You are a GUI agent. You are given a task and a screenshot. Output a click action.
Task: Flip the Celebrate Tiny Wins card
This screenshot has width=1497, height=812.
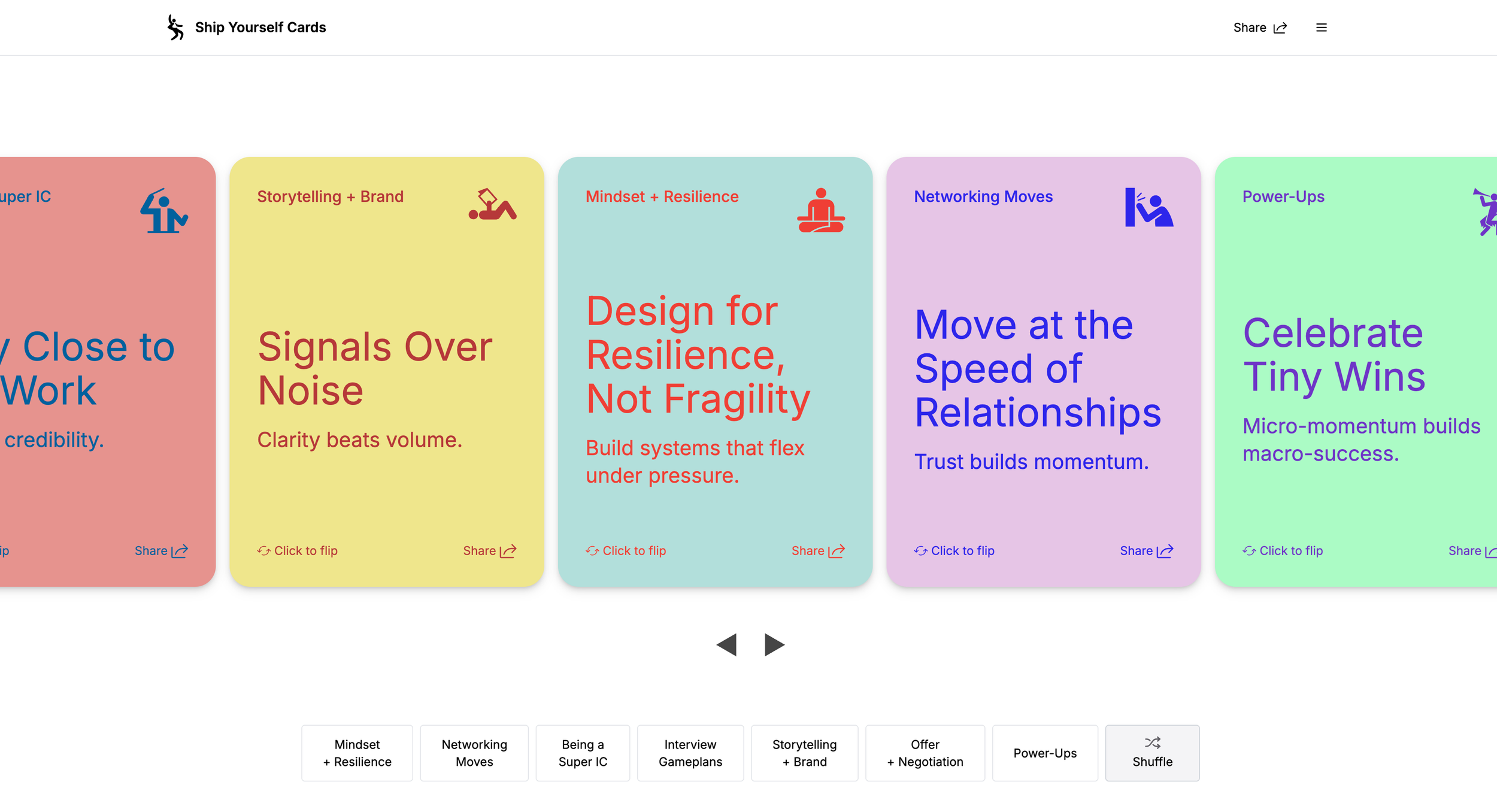click(1283, 551)
